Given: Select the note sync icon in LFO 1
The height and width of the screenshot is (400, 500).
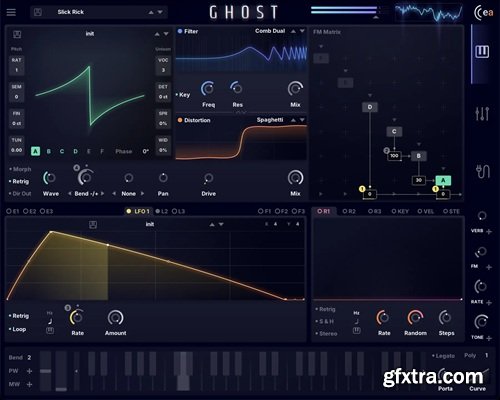Looking at the screenshot, I should 50,321.
